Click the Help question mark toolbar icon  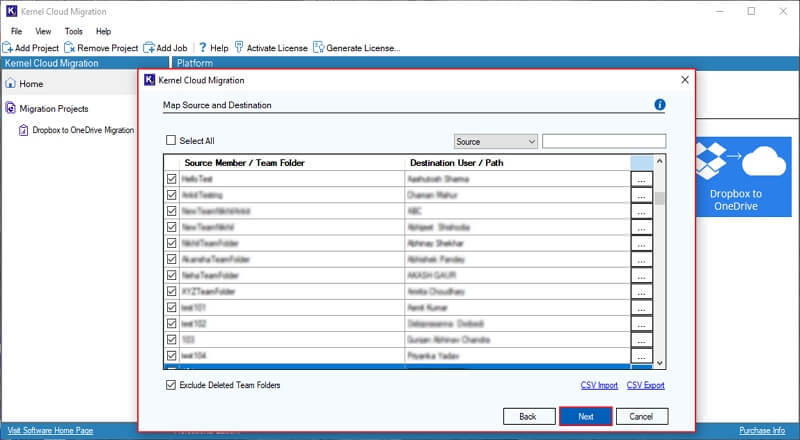click(x=203, y=47)
